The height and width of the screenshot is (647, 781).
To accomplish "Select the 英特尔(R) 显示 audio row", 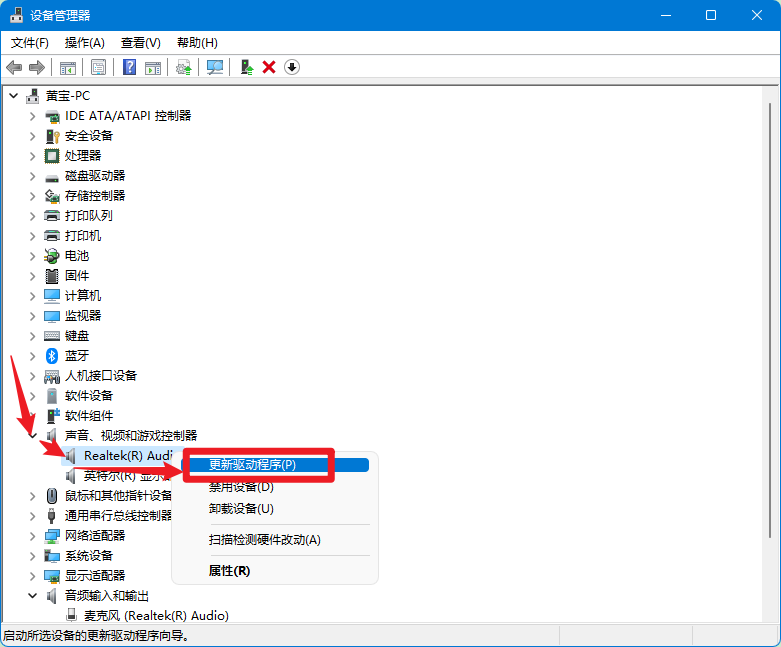I will click(x=127, y=476).
